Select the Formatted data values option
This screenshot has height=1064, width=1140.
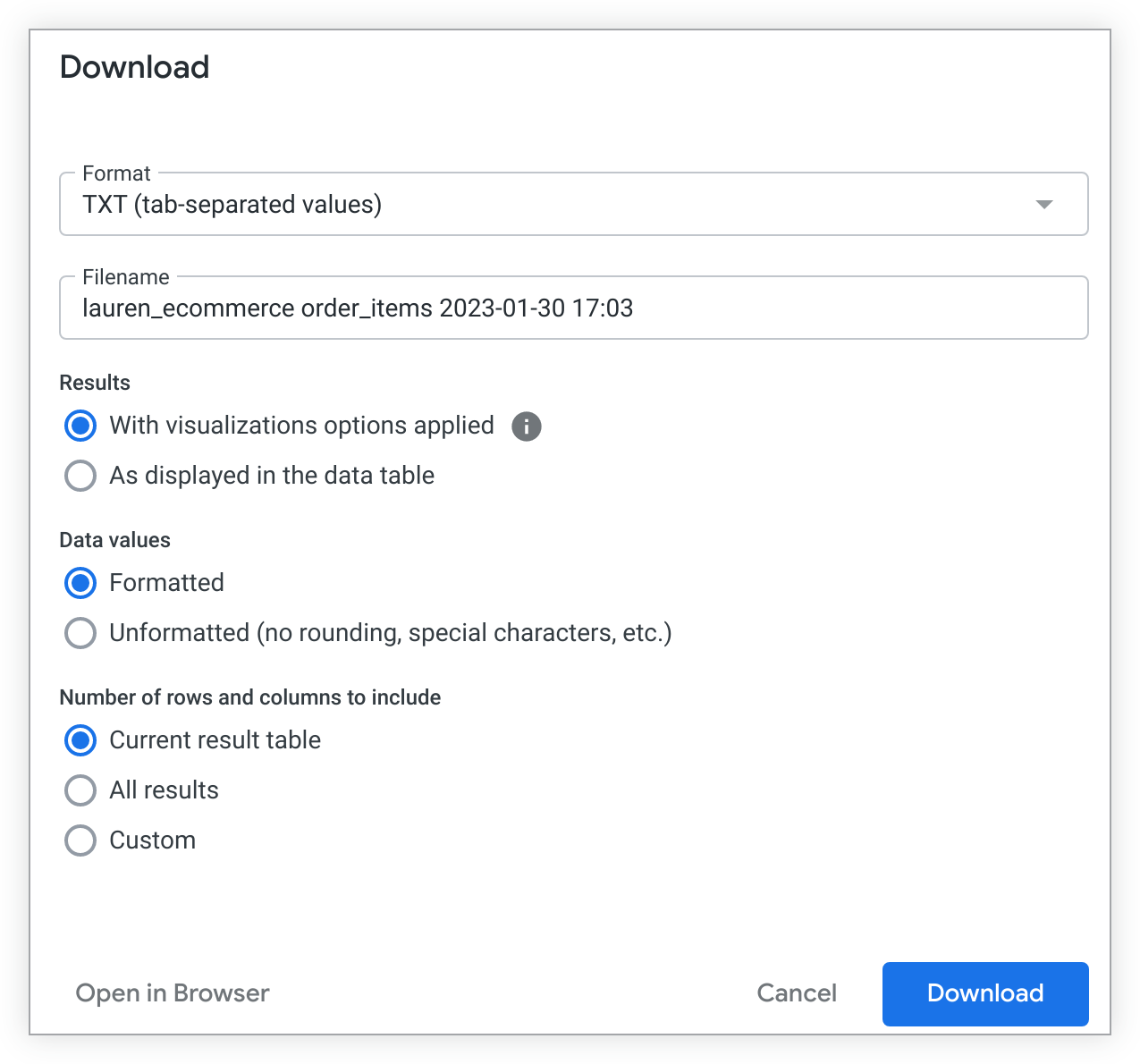(80, 583)
